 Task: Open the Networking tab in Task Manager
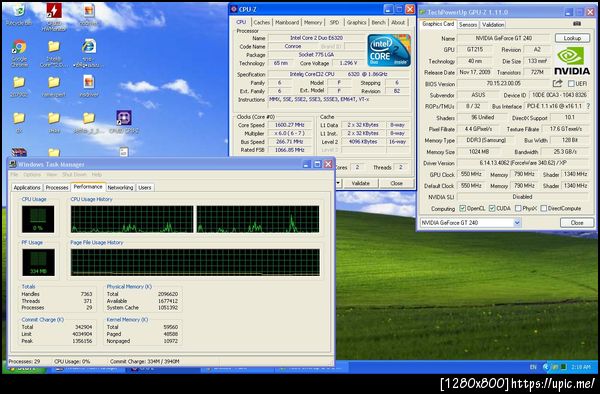click(120, 187)
